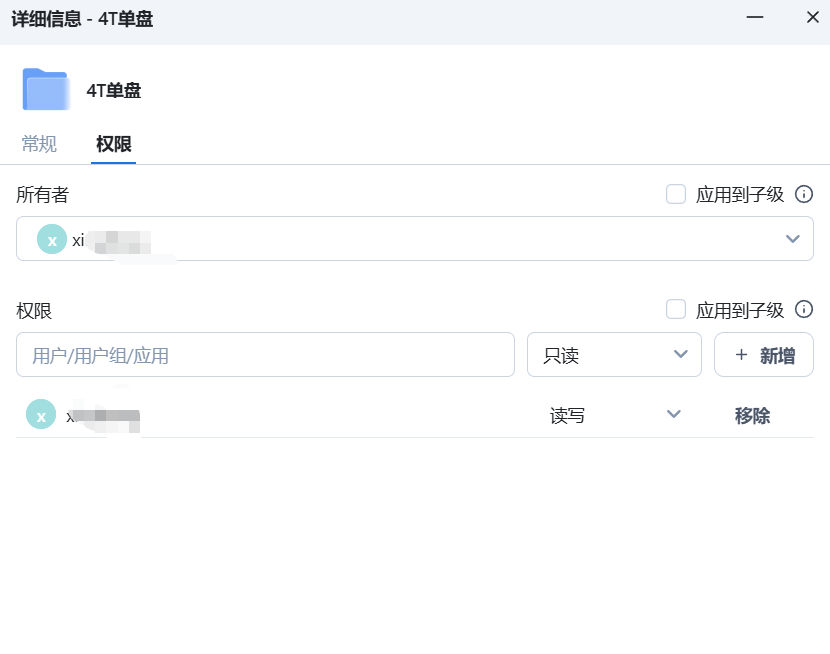Minimize the 详细信息 dialog window
This screenshot has height=654, width=830.
tap(755, 17)
